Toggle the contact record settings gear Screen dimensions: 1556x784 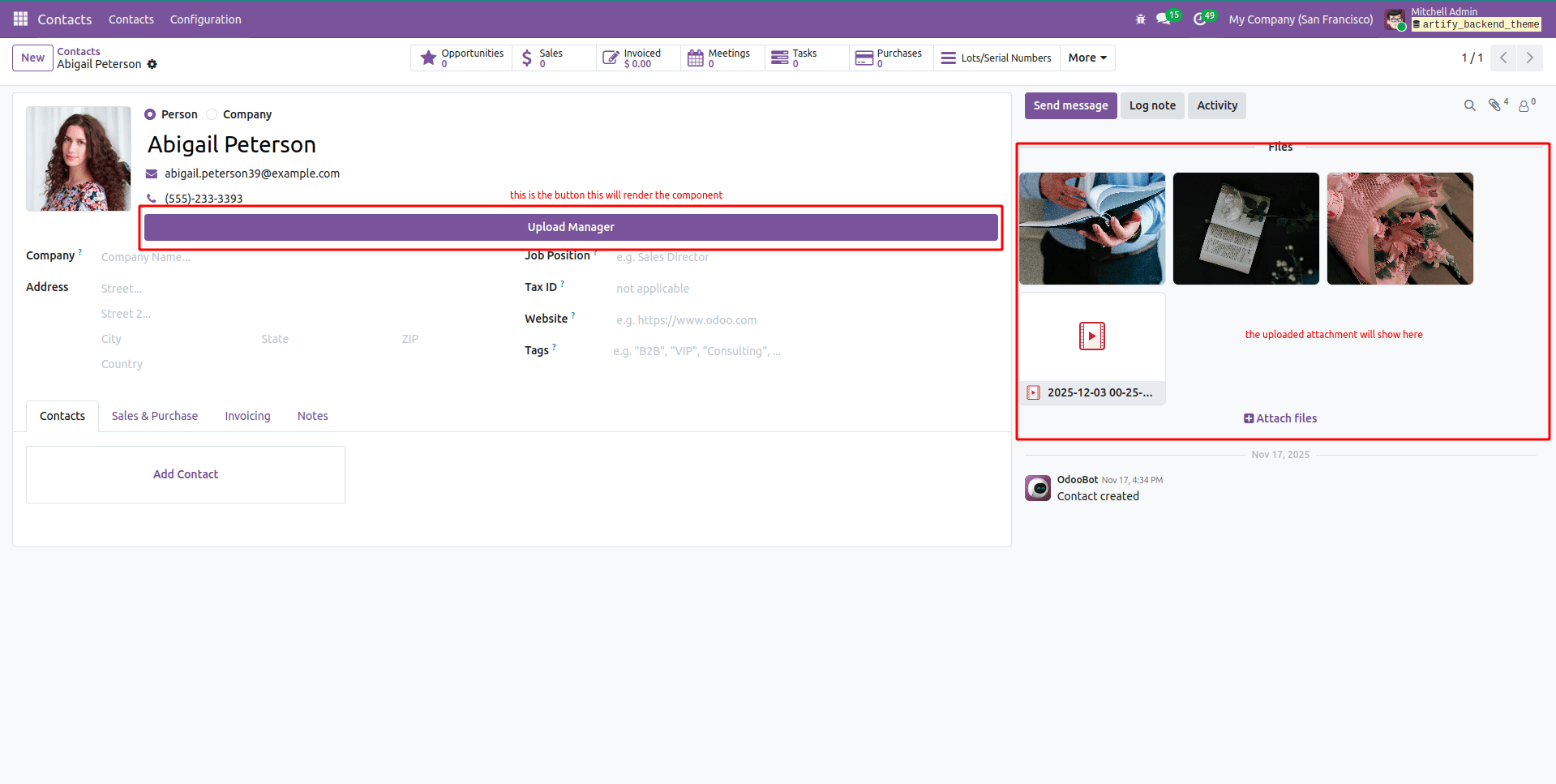(x=152, y=64)
